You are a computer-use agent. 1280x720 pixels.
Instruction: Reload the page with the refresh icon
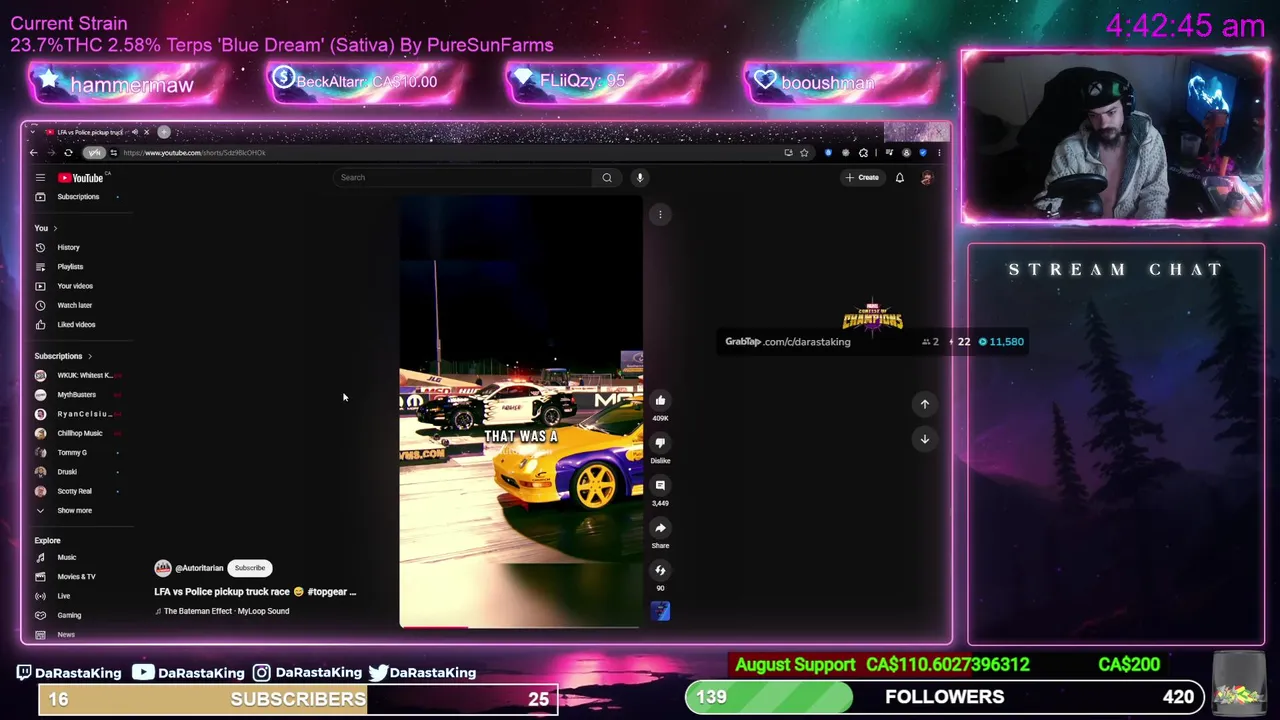point(68,153)
